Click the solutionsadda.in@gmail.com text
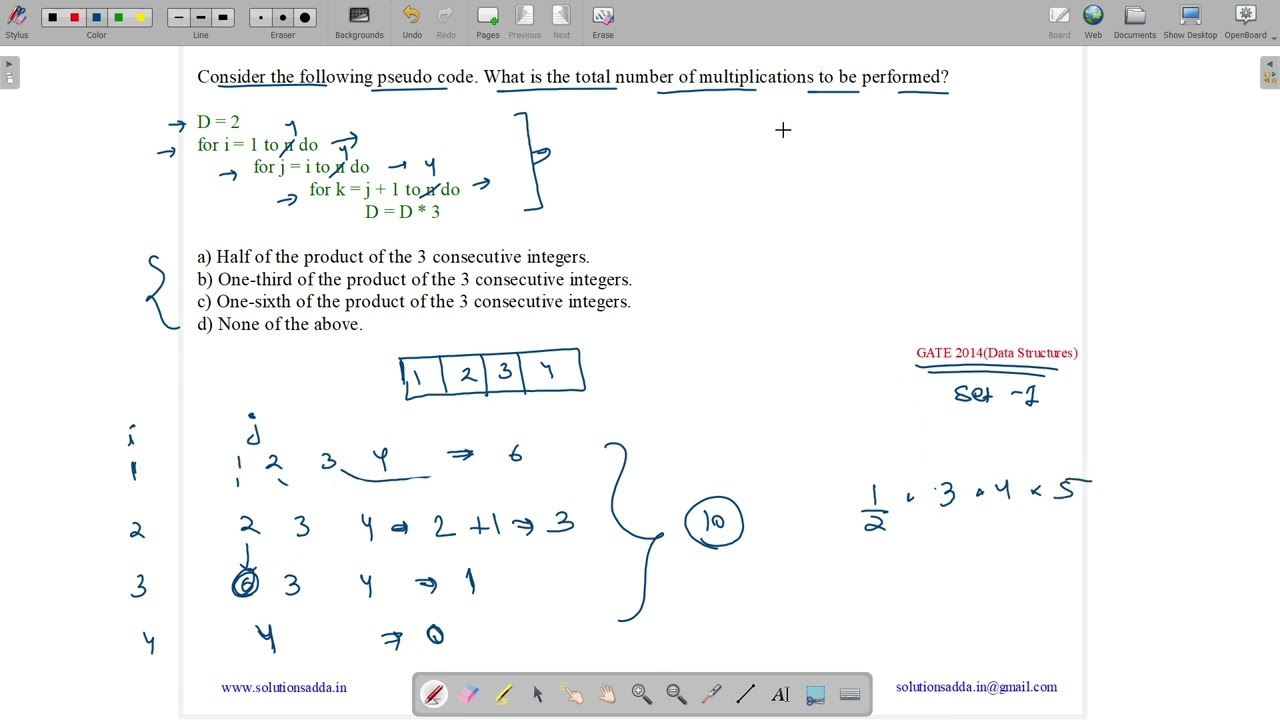Image resolution: width=1280 pixels, height=720 pixels. [976, 687]
